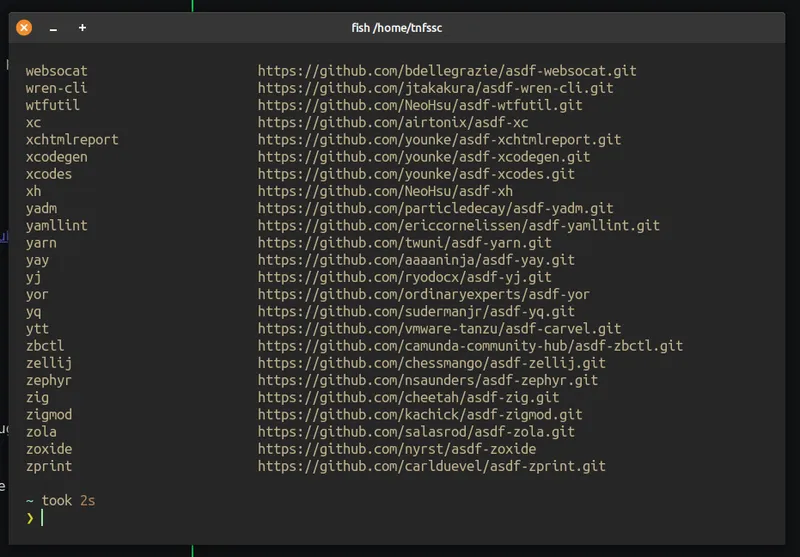Open the salasrod/asdf-zola.git URL
800x557 pixels.
(416, 432)
